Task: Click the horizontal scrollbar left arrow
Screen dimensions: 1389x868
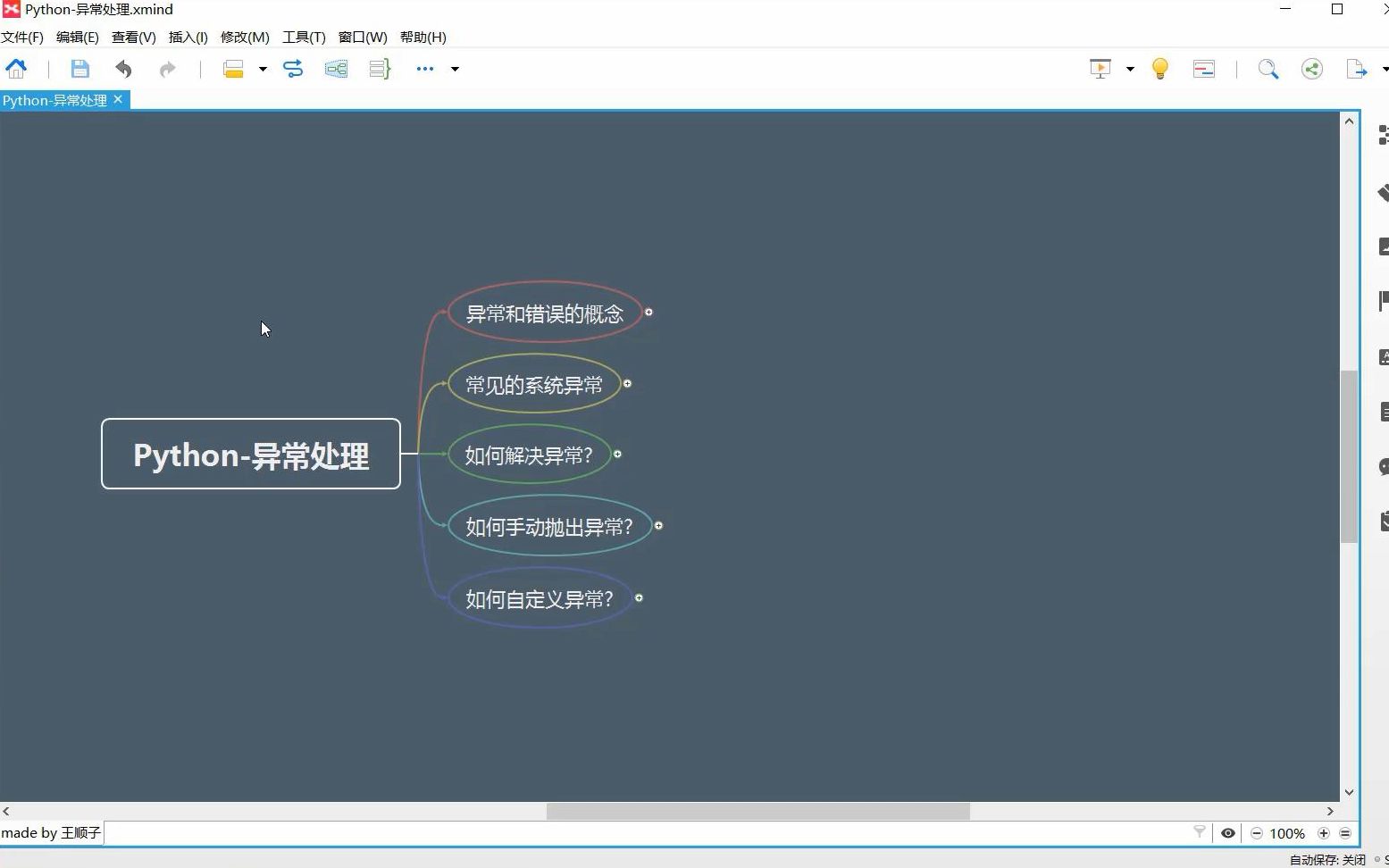Action: 6,811
